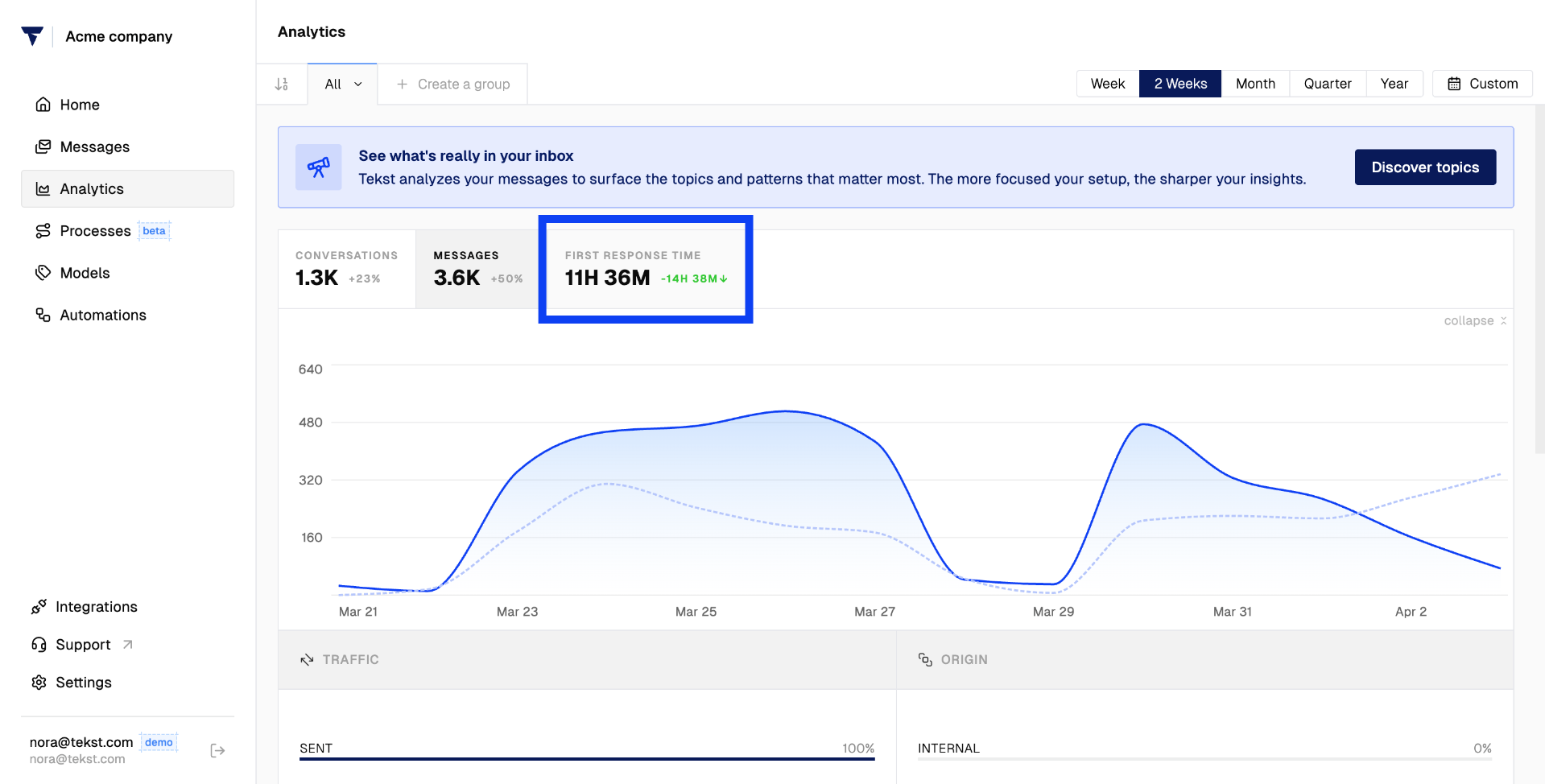This screenshot has height=784, width=1545.
Task: Expand the All group dropdown
Action: pos(343,84)
